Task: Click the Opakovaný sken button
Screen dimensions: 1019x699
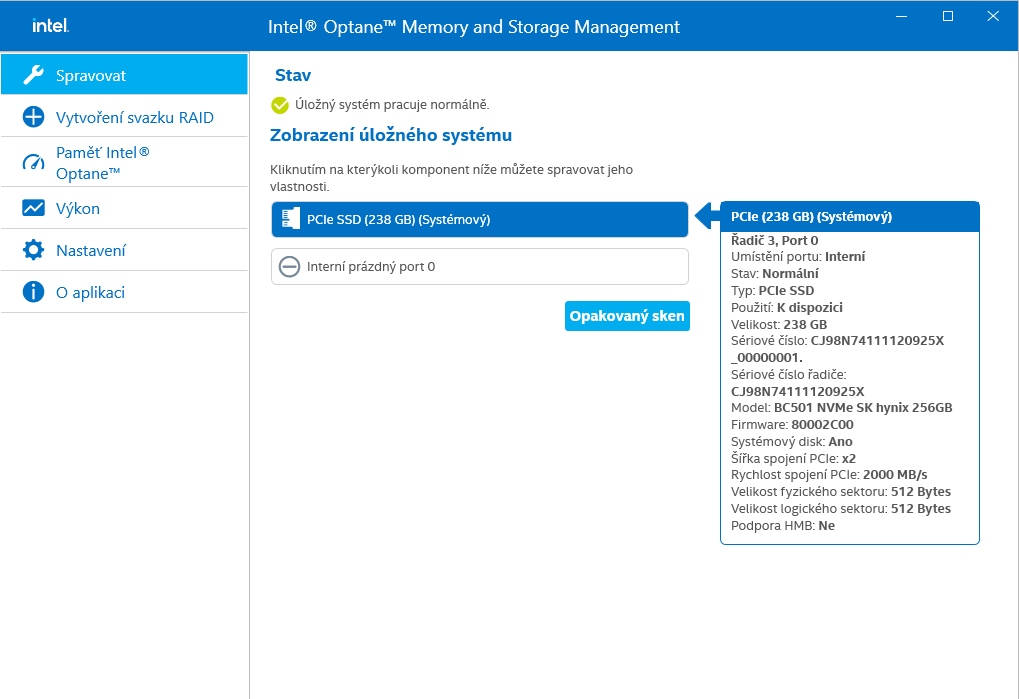Action: tap(627, 316)
